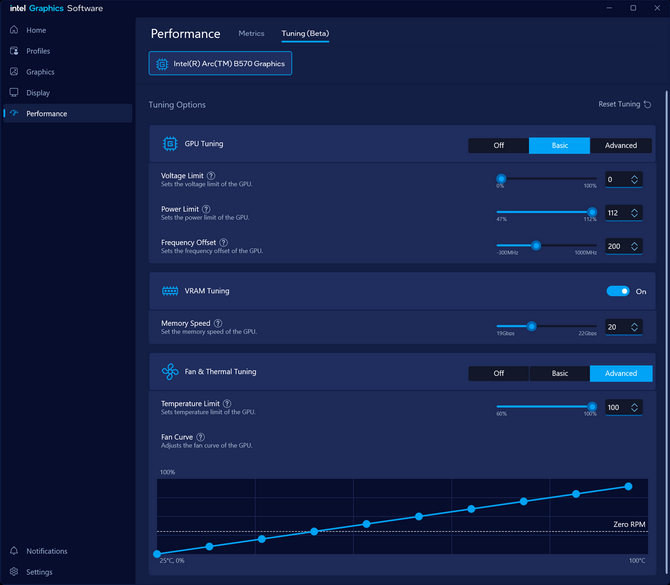The height and width of the screenshot is (585, 670).
Task: Select Performance in the sidebar
Action: click(68, 114)
